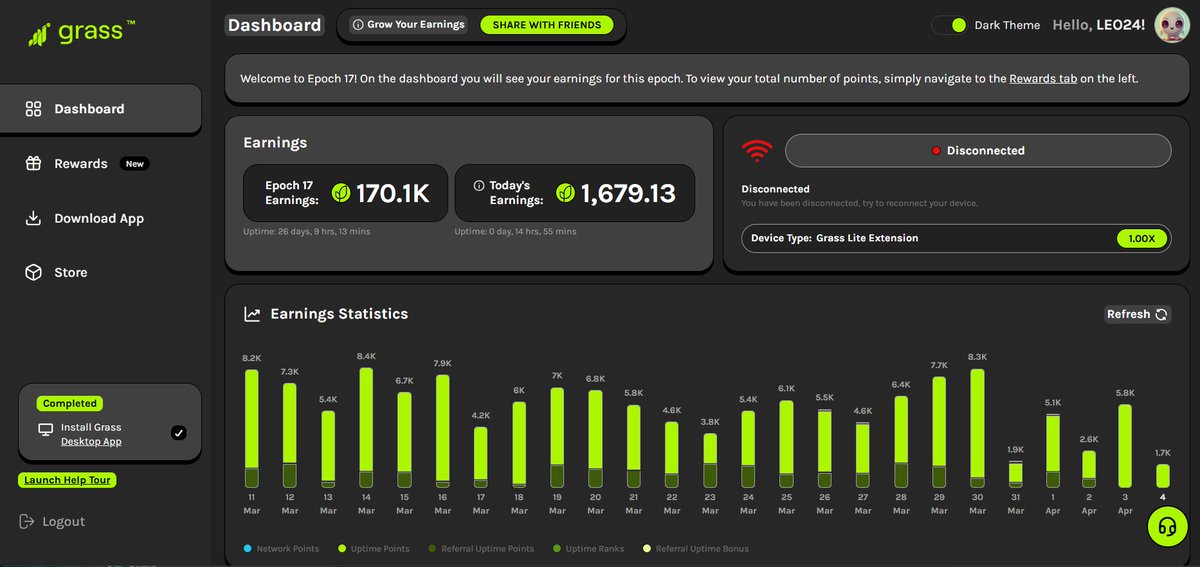Click the leaf icon beside 170.1K
Screen dimensions: 1200x567
click(x=341, y=193)
